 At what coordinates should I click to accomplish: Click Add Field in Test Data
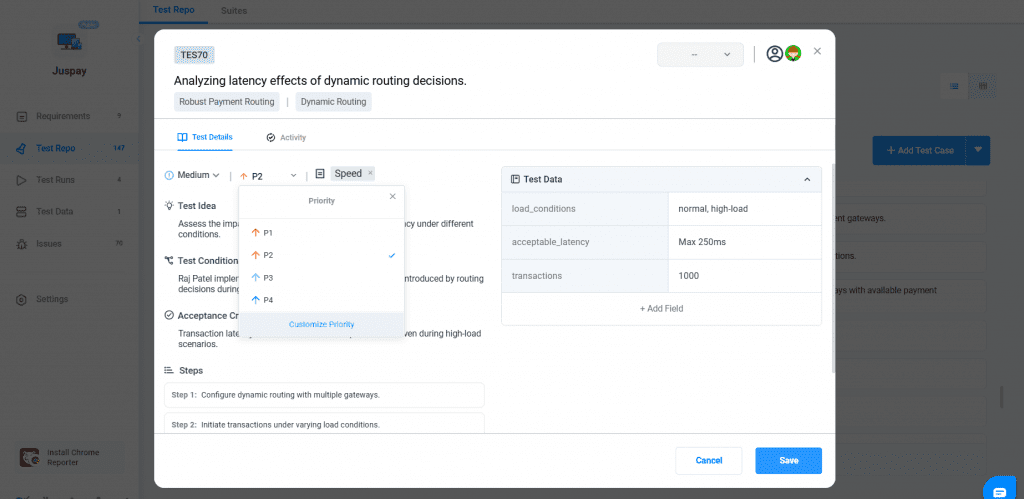point(661,309)
